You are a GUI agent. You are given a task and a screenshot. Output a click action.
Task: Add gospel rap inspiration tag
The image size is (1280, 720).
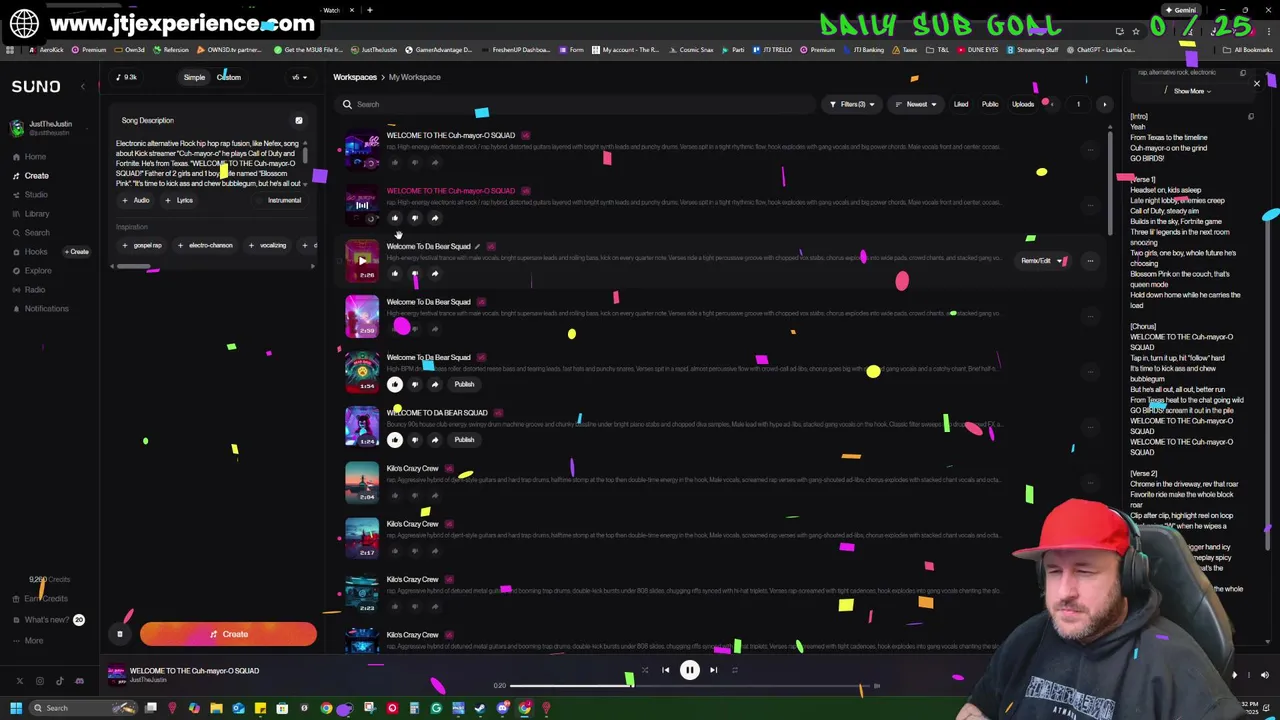[142, 245]
